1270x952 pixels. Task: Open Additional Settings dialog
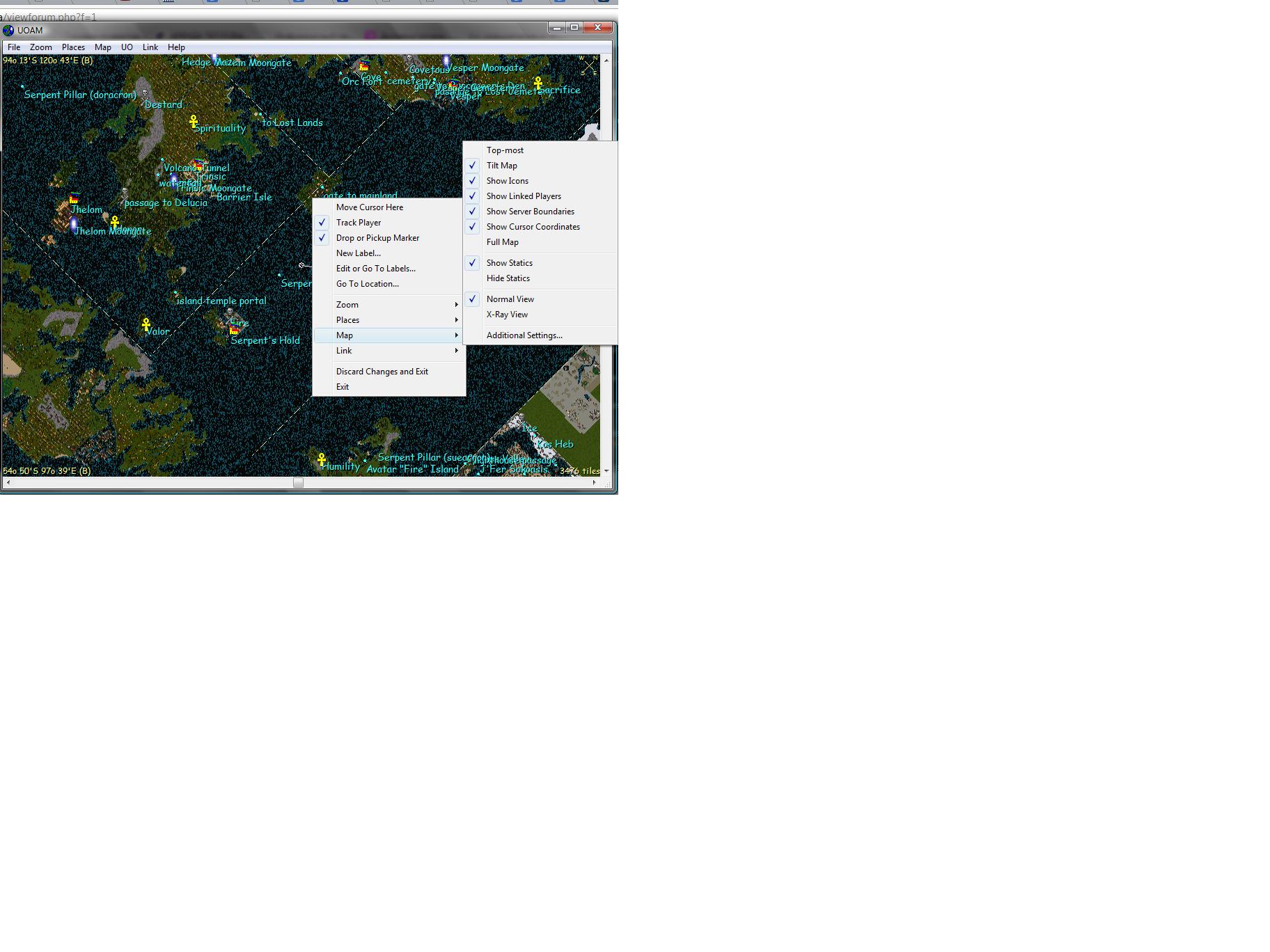click(524, 335)
